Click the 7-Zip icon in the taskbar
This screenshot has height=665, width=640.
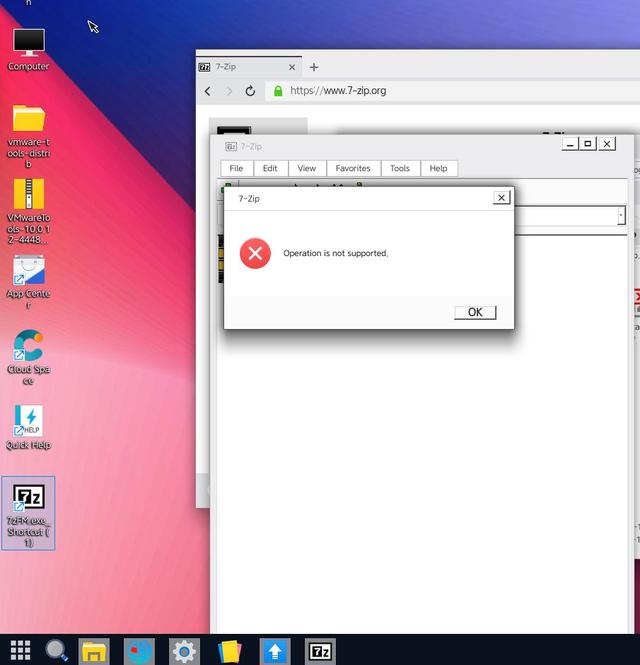click(x=320, y=651)
